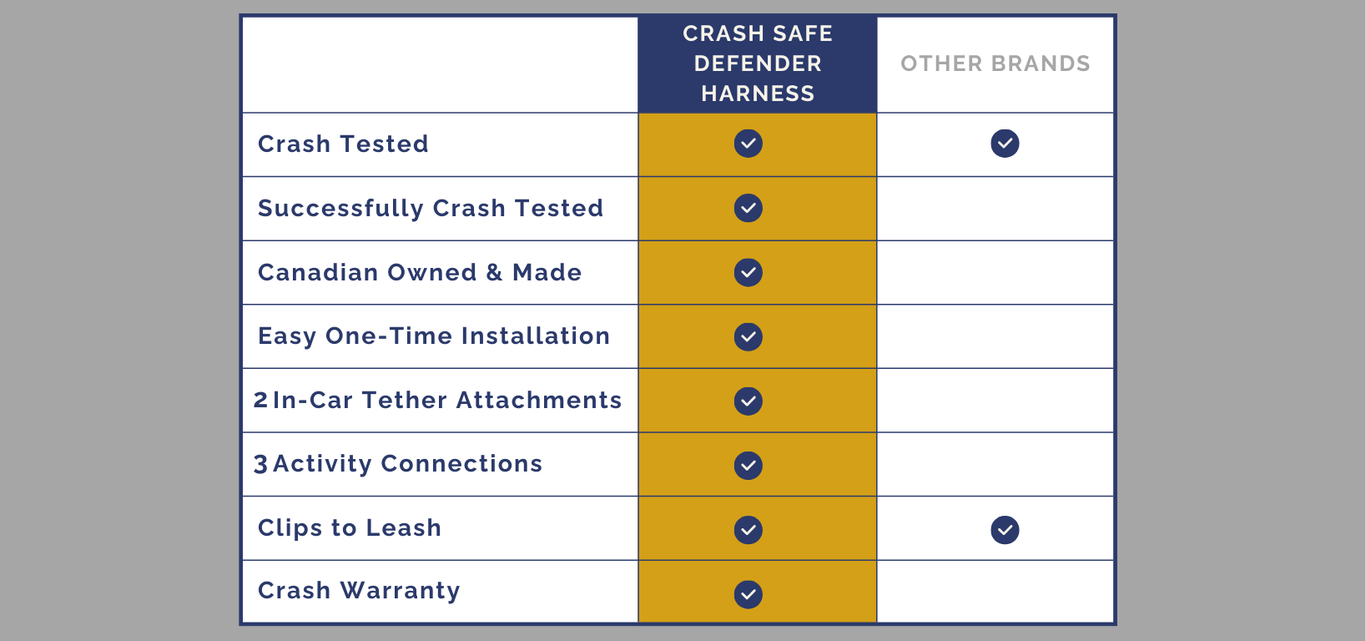Click the Successfully Crash Tested label
1366x641 pixels.
click(x=430, y=208)
